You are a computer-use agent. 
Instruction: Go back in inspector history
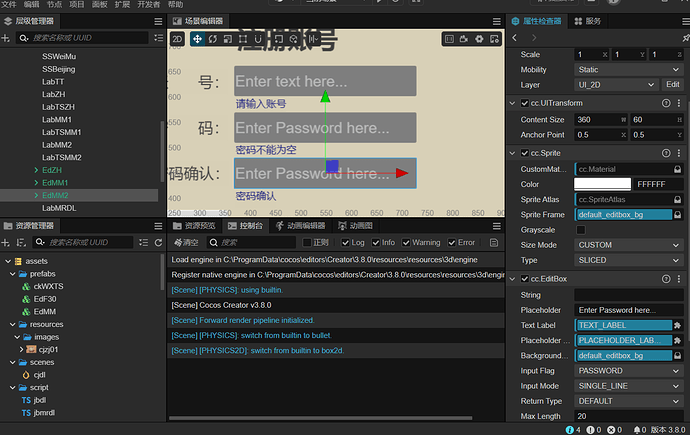click(x=514, y=38)
